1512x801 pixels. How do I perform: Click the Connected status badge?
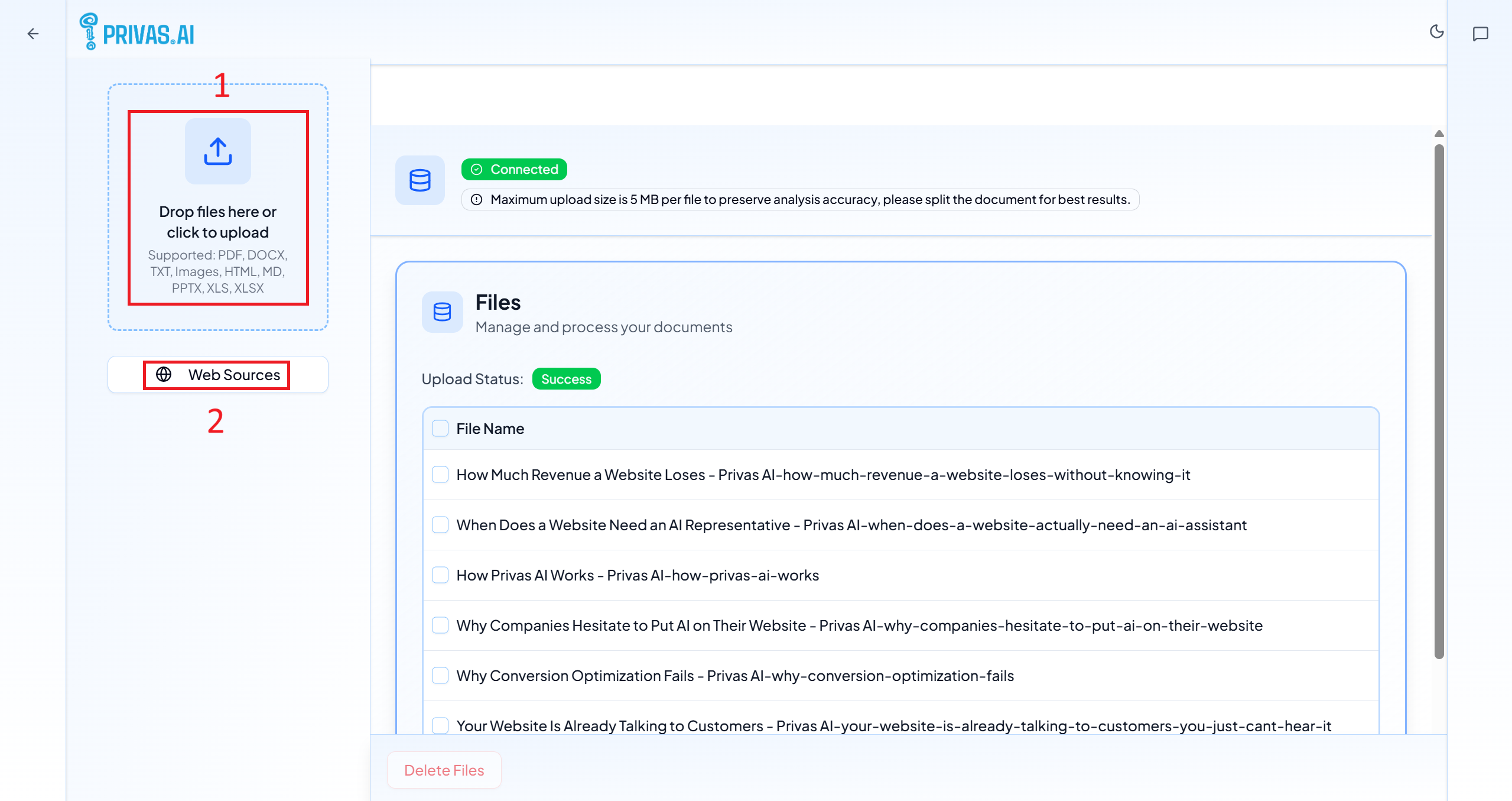tap(514, 170)
